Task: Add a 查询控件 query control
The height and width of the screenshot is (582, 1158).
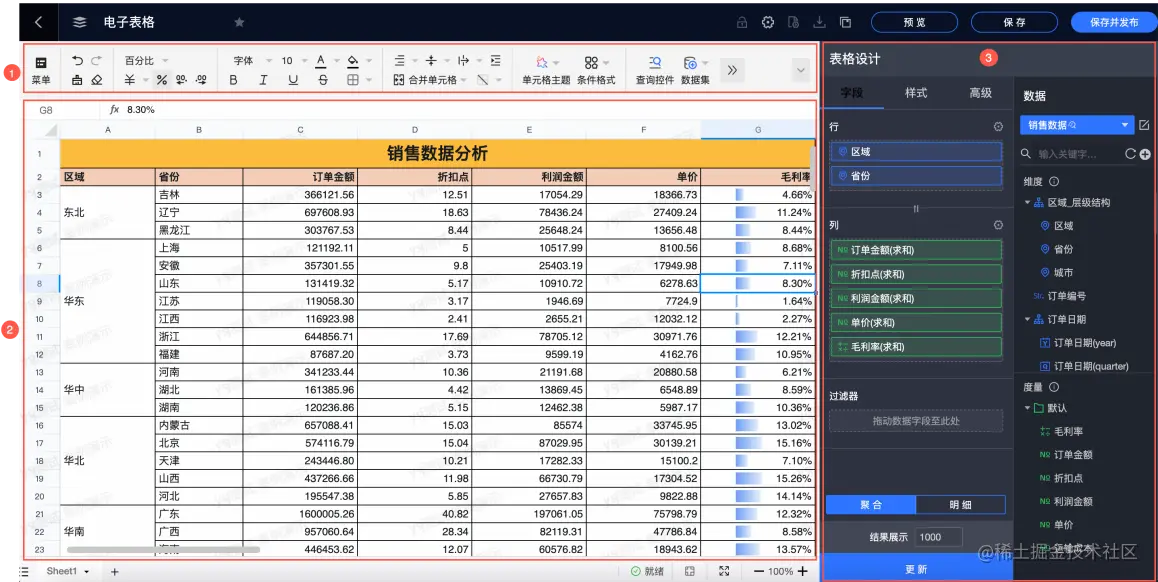Action: [655, 70]
